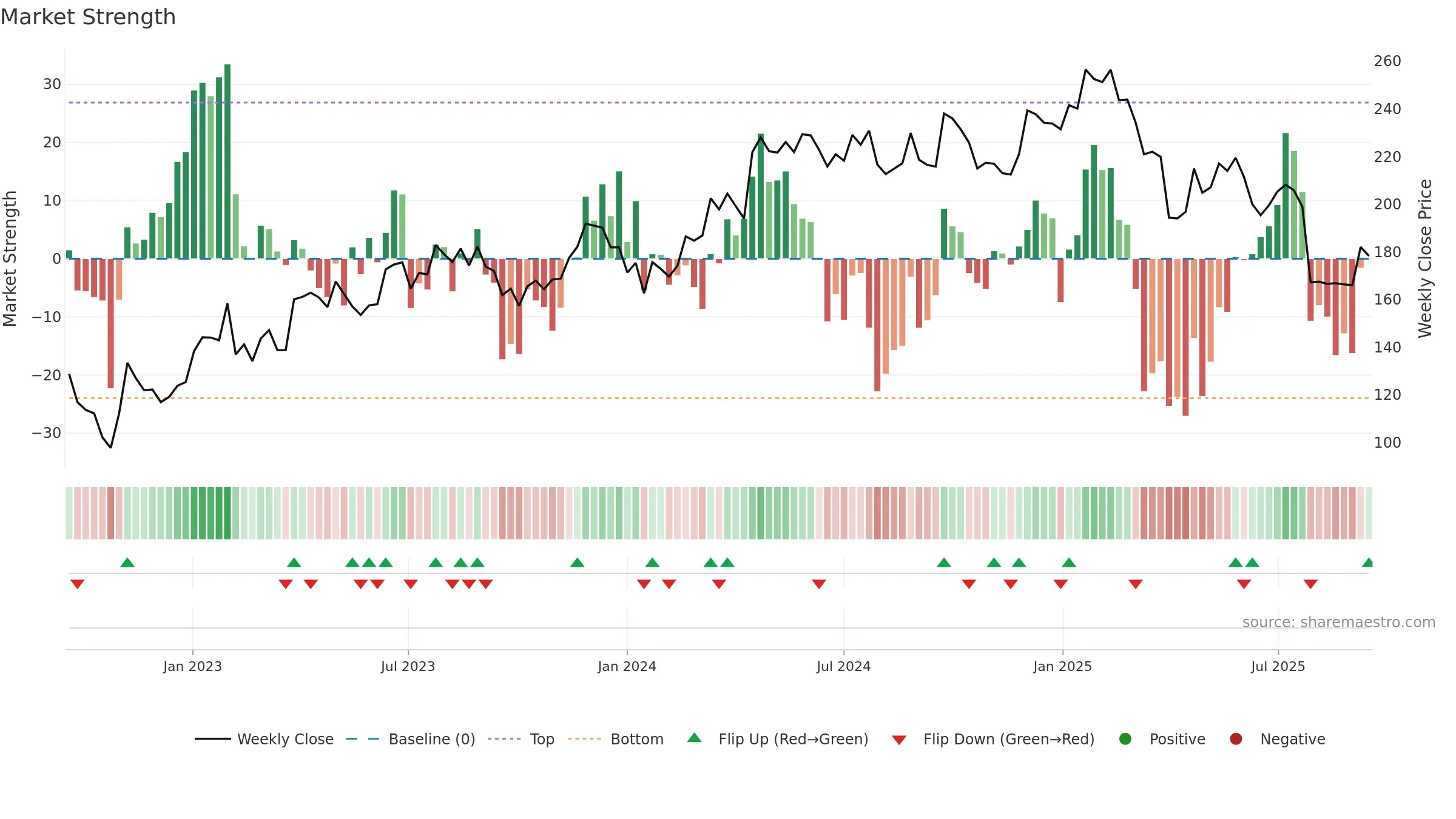Screen dimensions: 1456x819
Task: Toggle the Bottom legend entry
Action: 616,739
